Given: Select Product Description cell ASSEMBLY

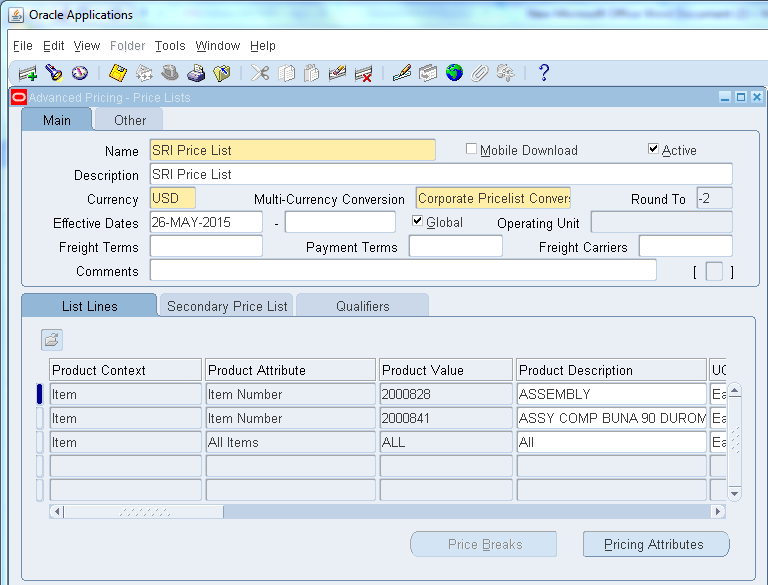Looking at the screenshot, I should pyautogui.click(x=611, y=394).
